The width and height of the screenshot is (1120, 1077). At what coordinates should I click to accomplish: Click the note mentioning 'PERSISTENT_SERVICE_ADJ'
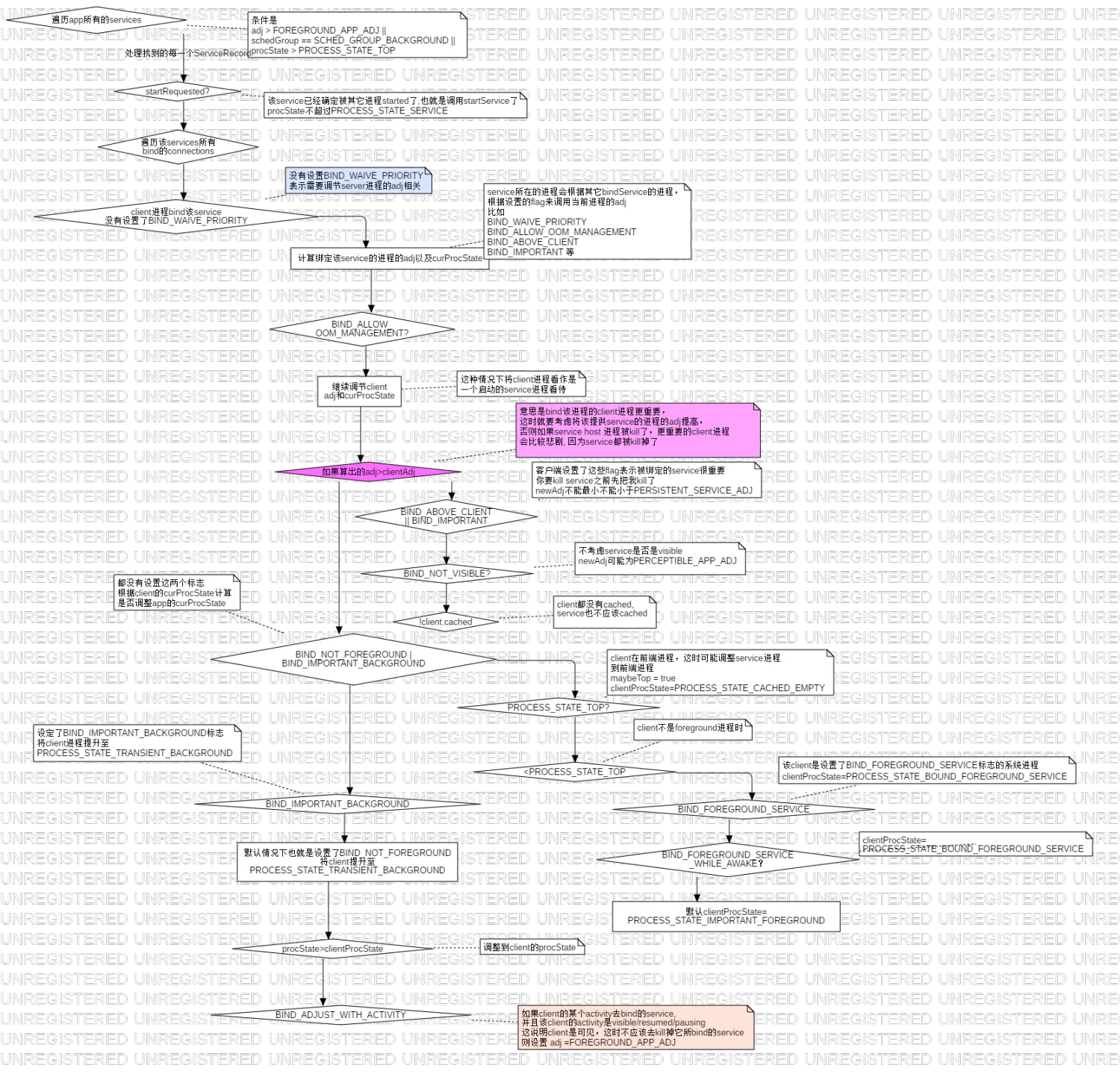pyautogui.click(x=647, y=480)
